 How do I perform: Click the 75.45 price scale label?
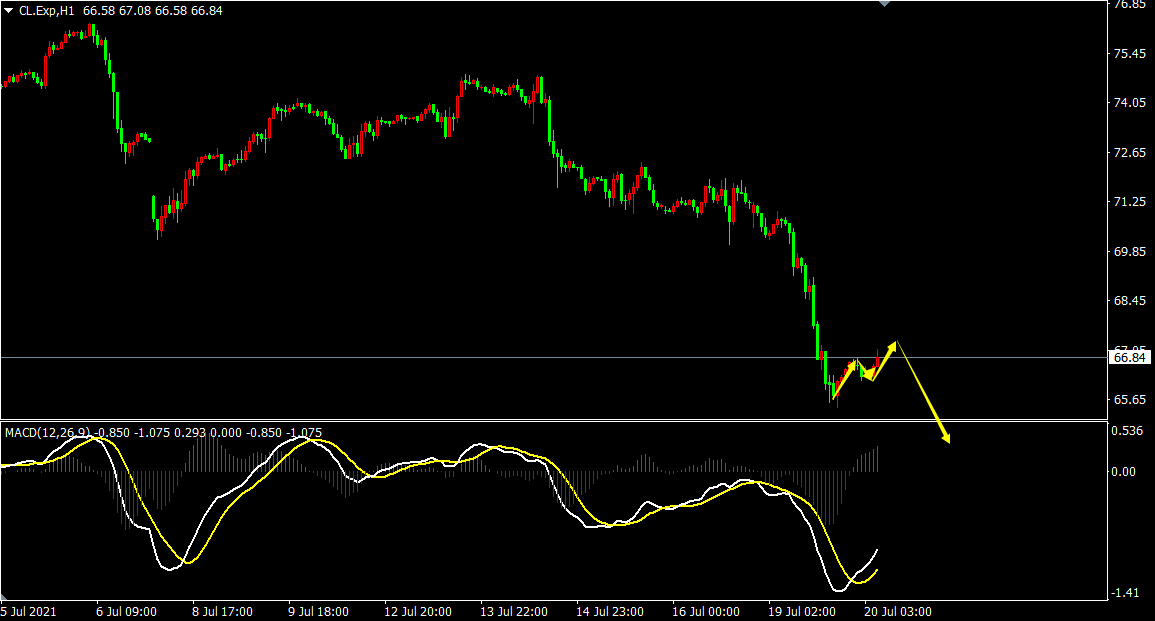coord(1130,54)
